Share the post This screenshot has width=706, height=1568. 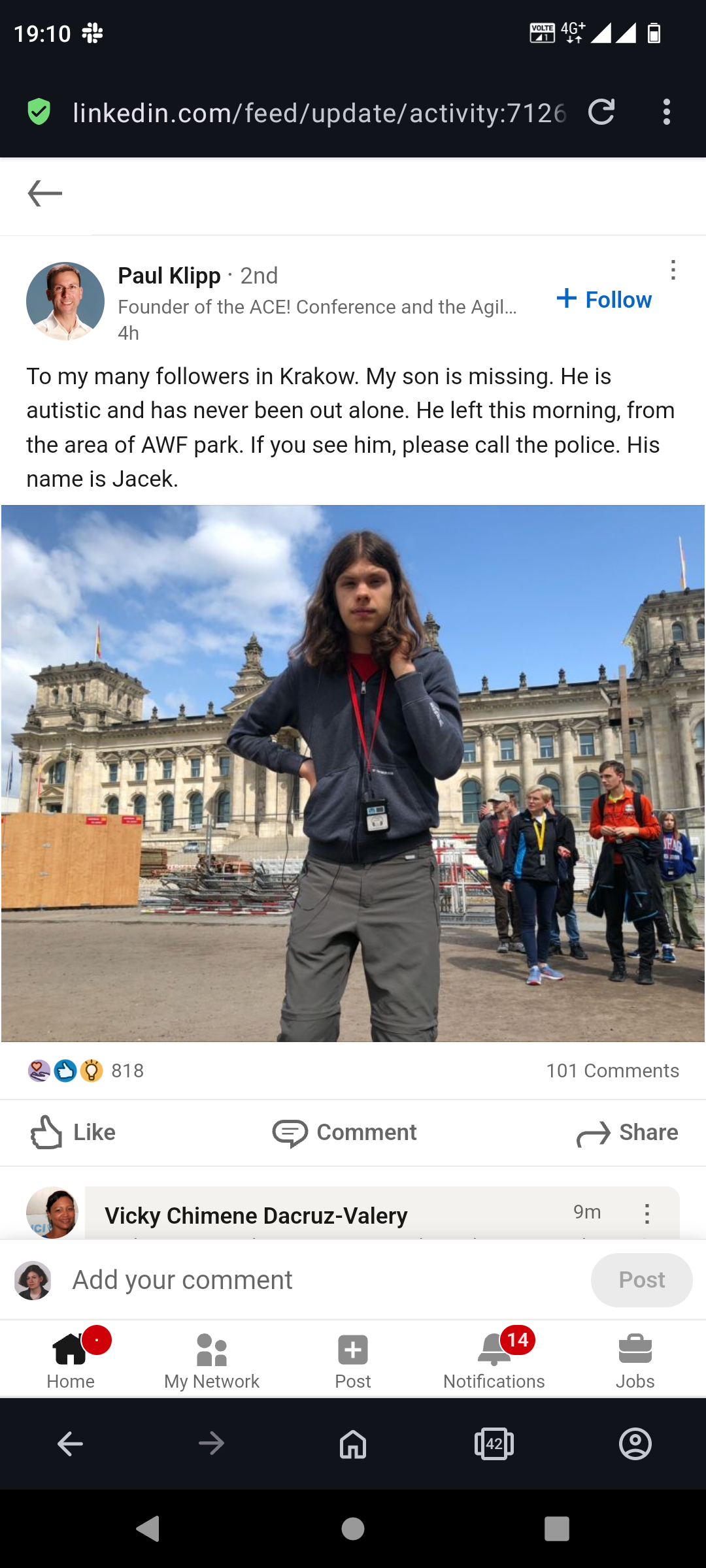pyautogui.click(x=627, y=1132)
